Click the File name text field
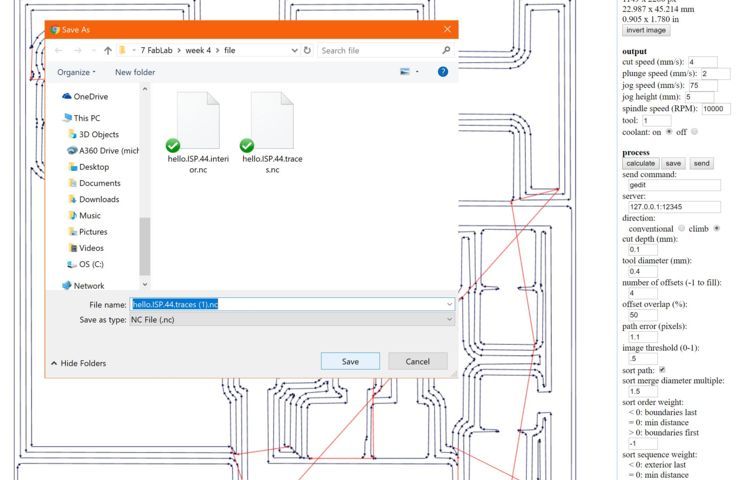Screen dimensions: 751x480 click(287, 304)
